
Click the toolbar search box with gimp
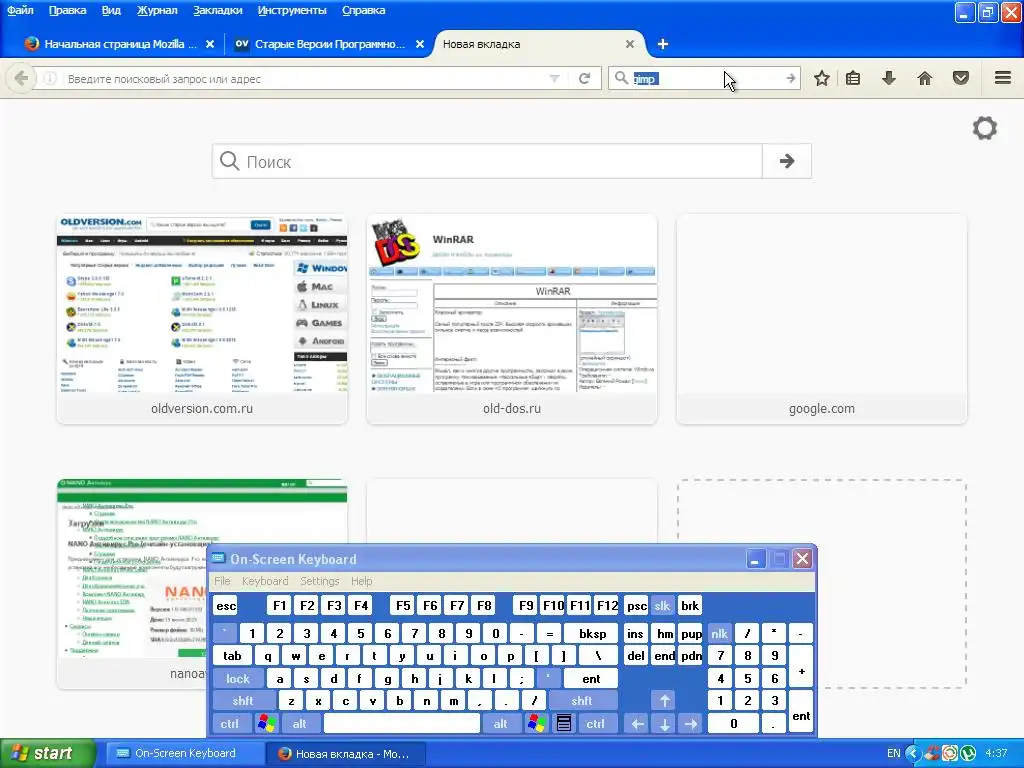[x=705, y=78]
